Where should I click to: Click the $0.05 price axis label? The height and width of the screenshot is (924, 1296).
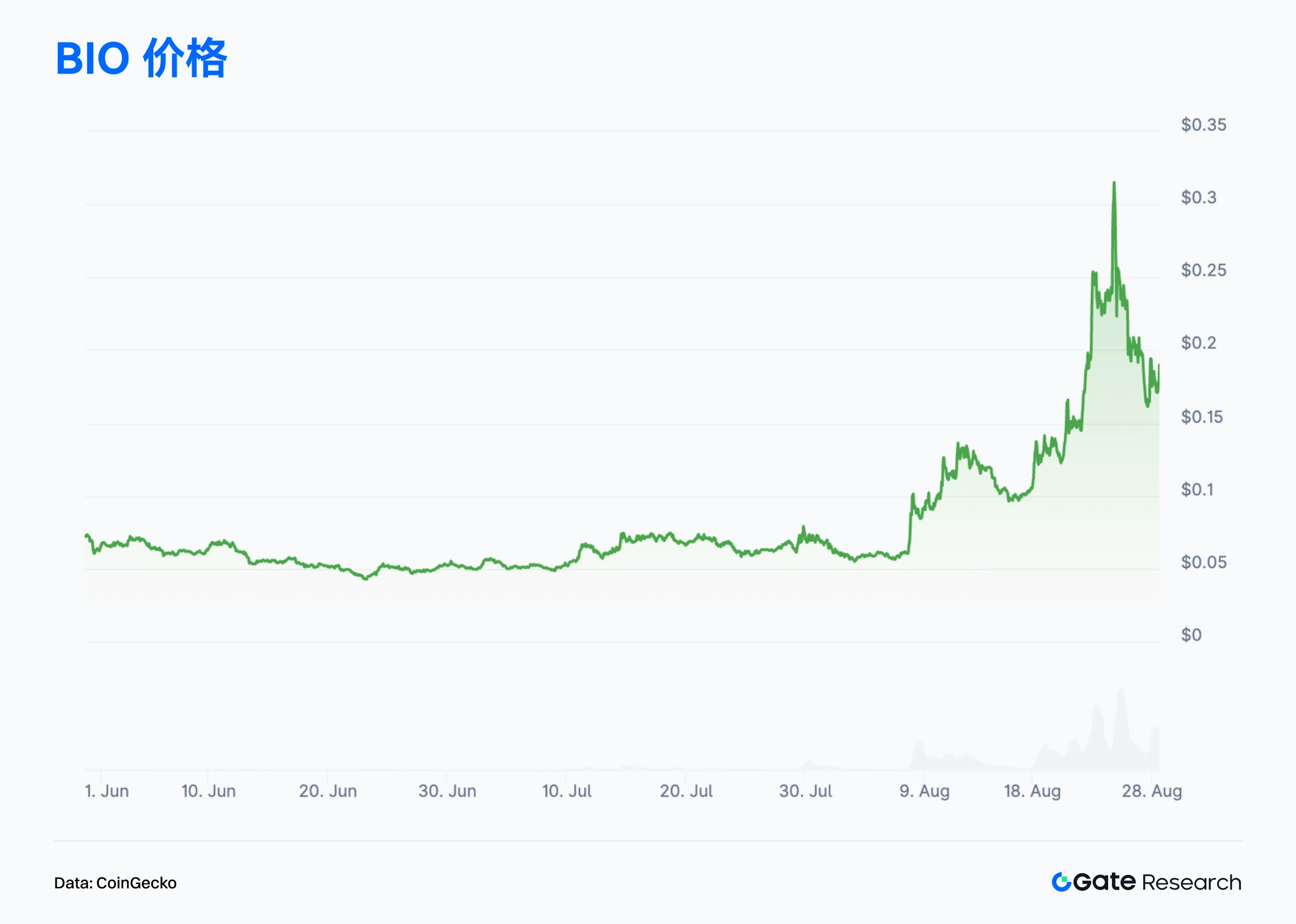(x=1203, y=562)
